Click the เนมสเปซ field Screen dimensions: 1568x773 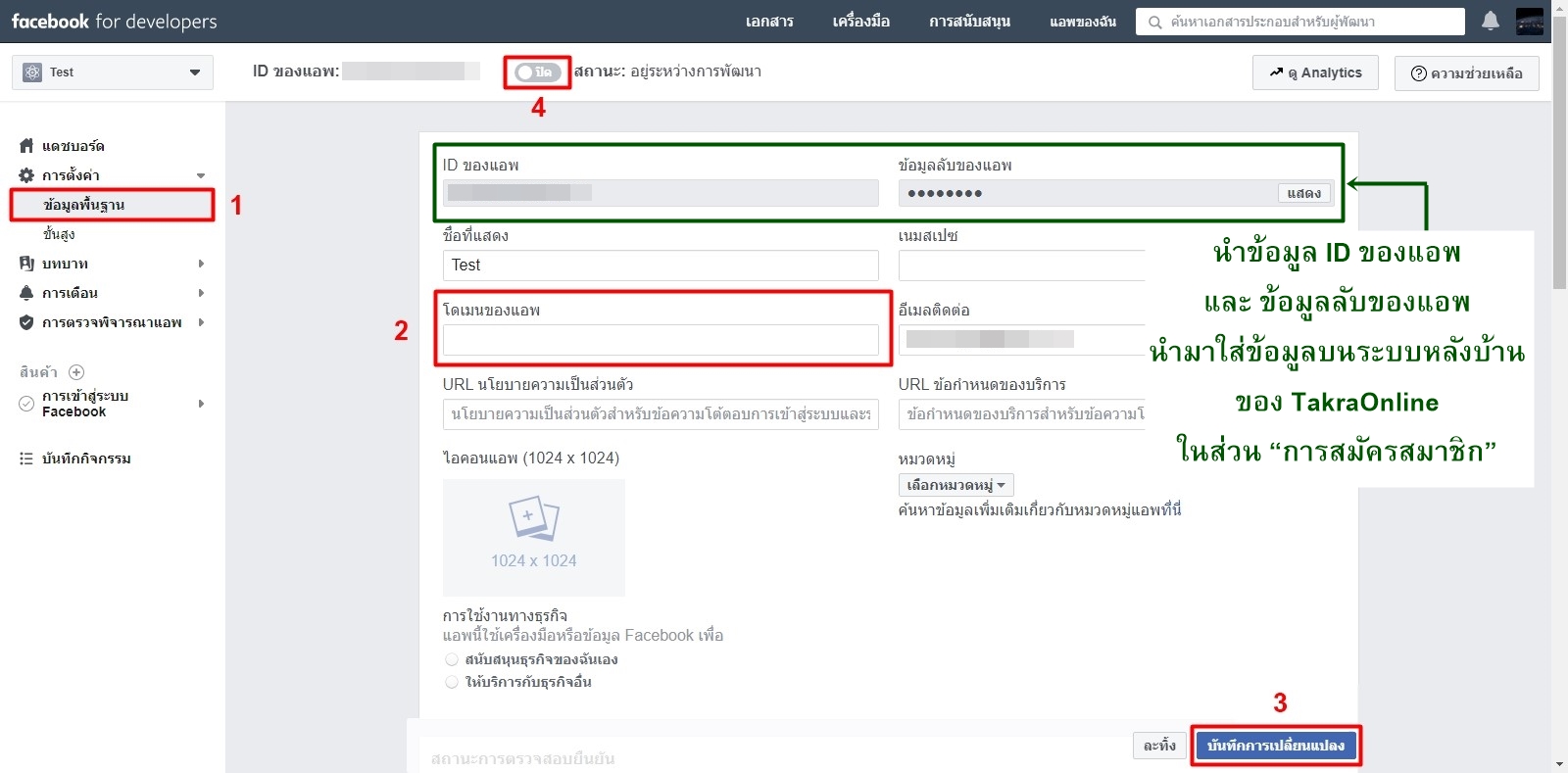coord(1022,266)
